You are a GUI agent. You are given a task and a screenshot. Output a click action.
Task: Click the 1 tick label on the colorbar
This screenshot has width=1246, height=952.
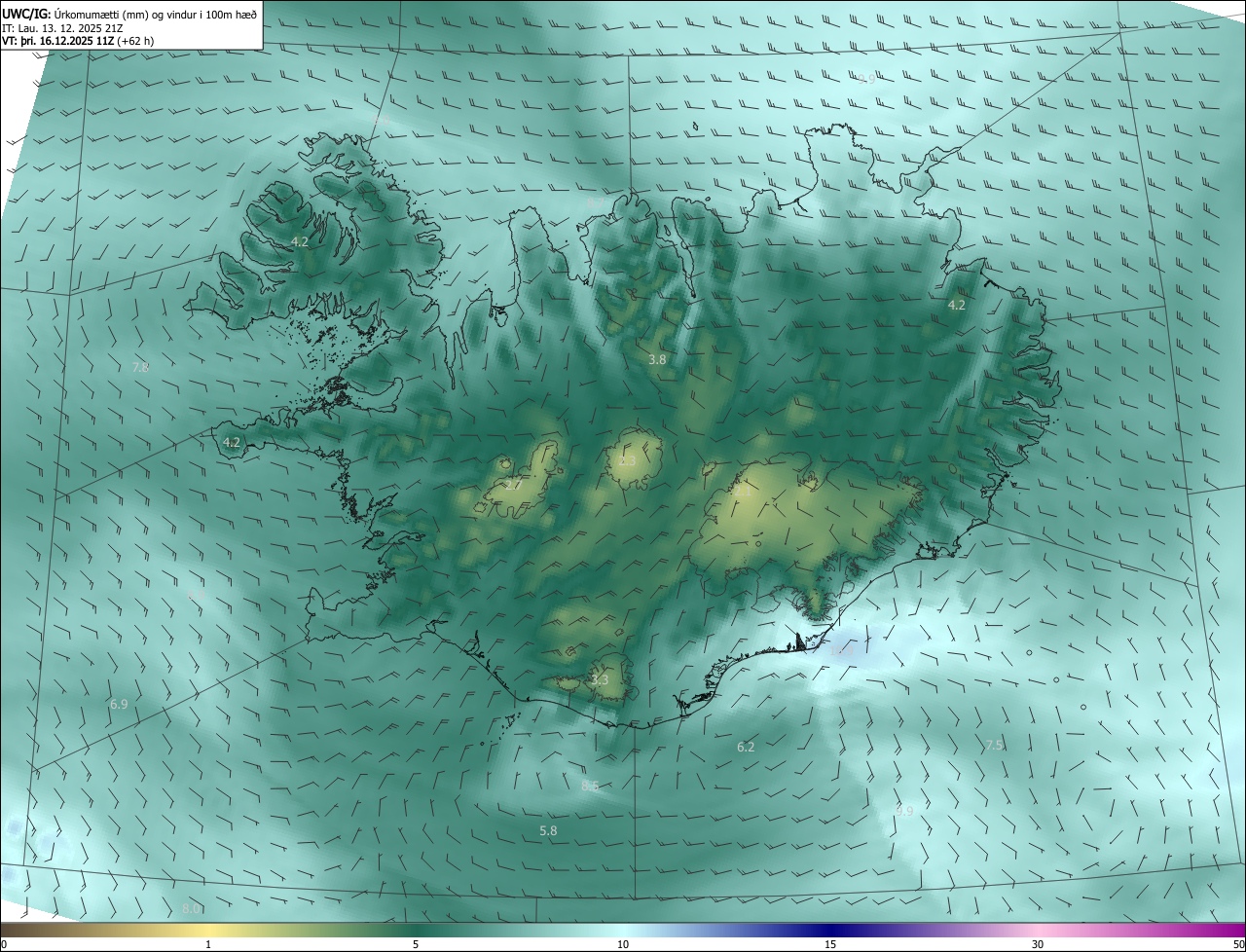point(208,944)
